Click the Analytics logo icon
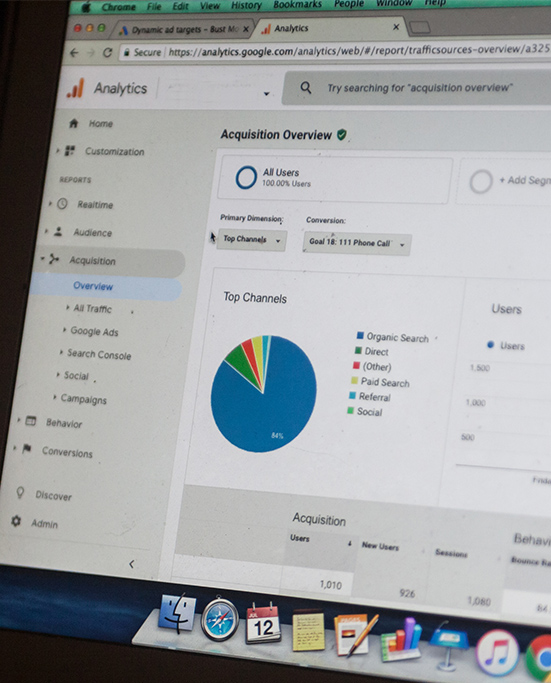Screen dimensions: 551x683 (x=76, y=88)
